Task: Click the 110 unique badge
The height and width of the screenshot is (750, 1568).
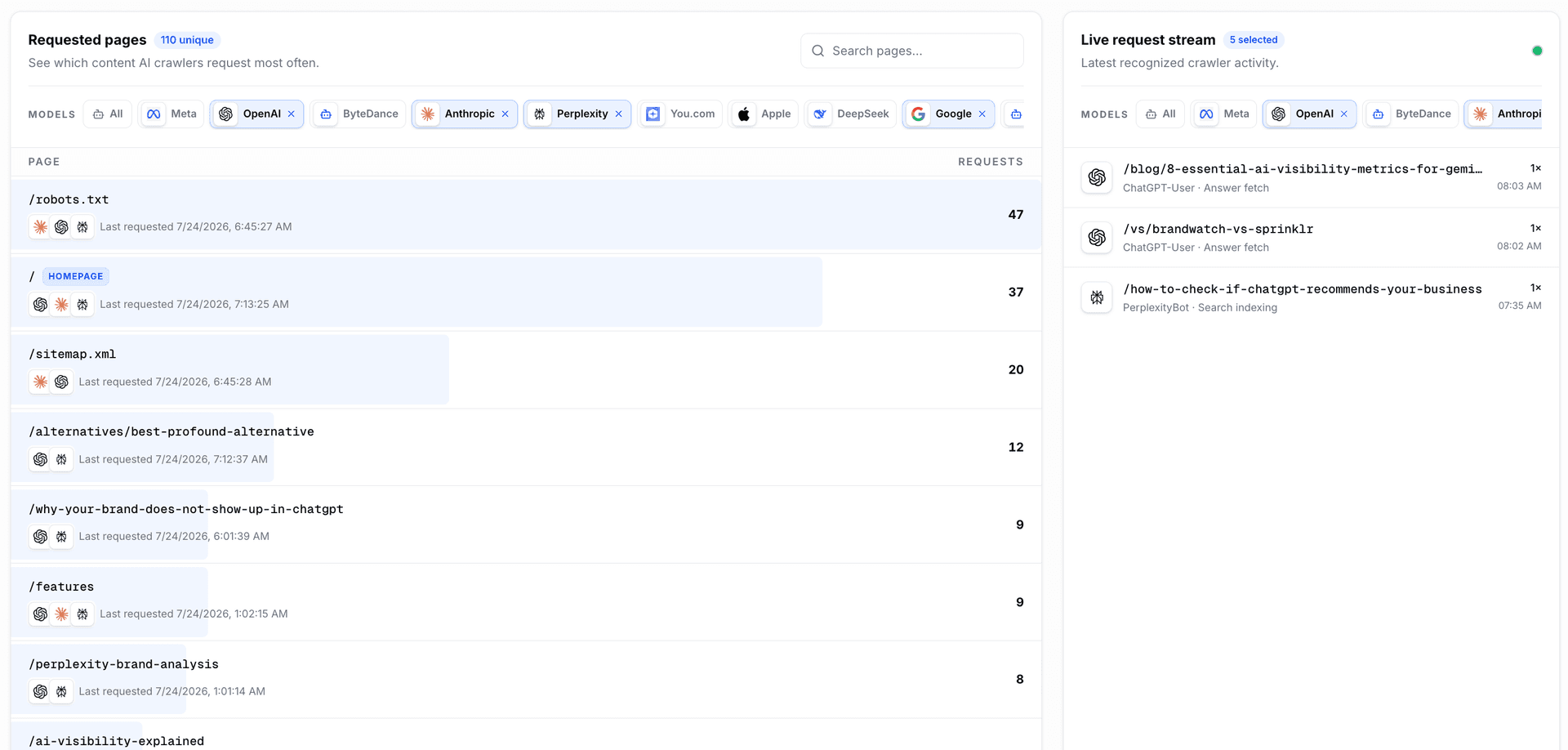Action: coord(187,40)
